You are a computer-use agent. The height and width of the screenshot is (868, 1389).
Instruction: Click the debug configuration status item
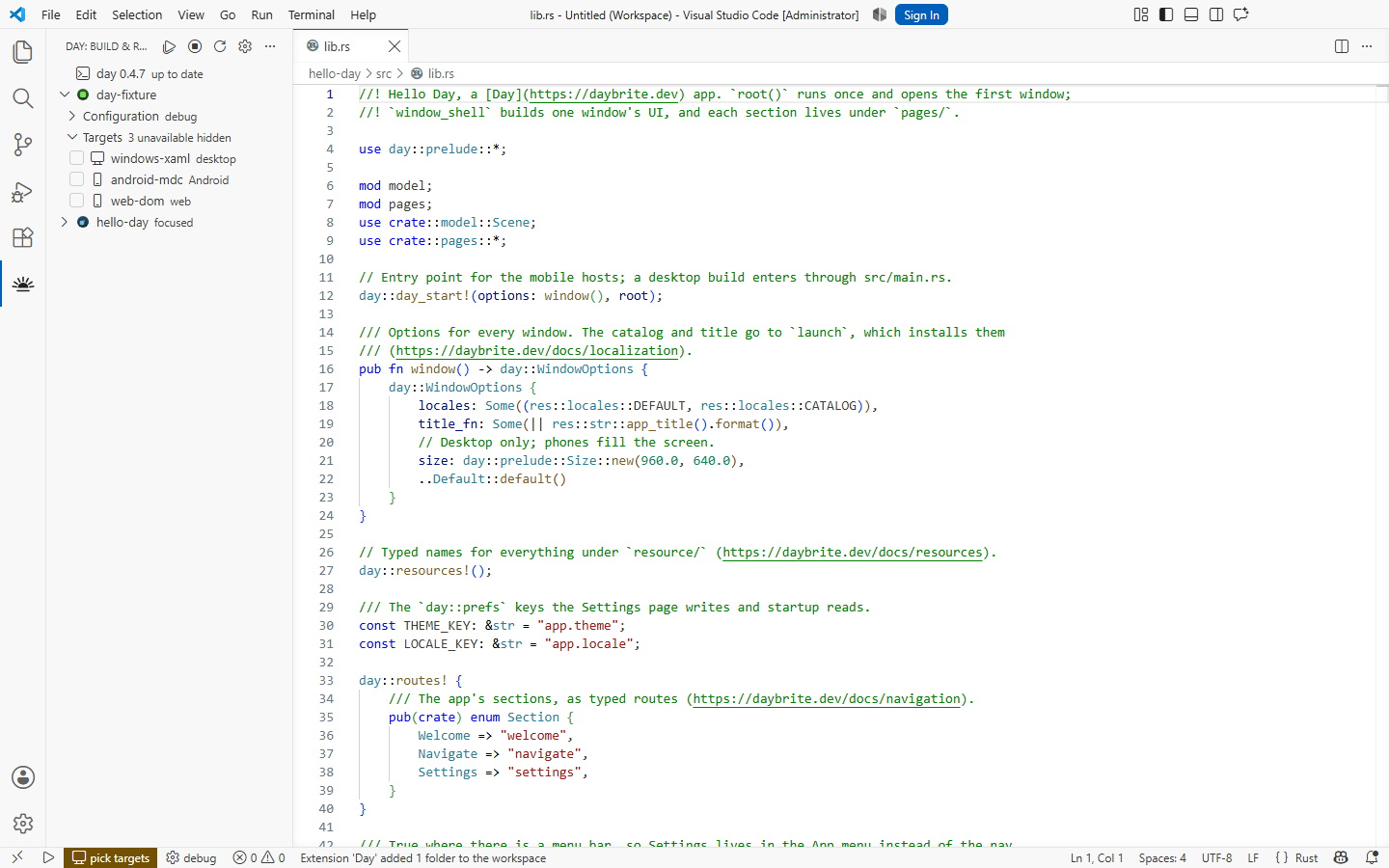(191, 857)
